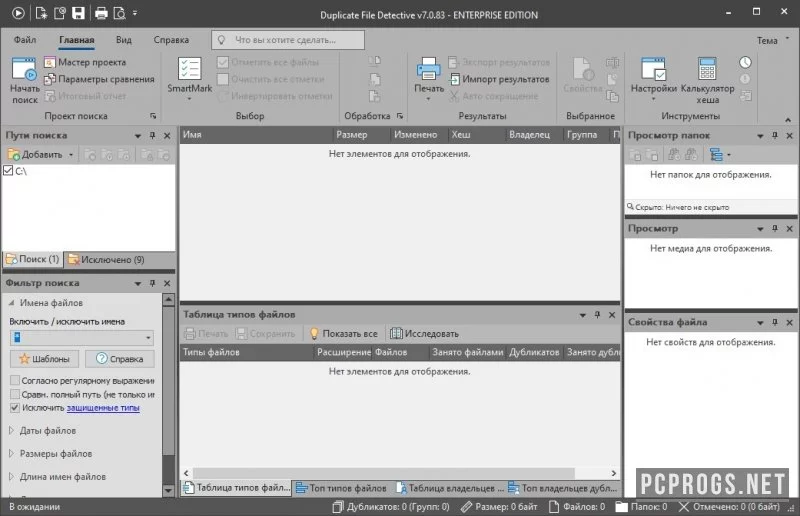Open Обработка group dialog launcher
This screenshot has height=516, width=800.
click(400, 116)
